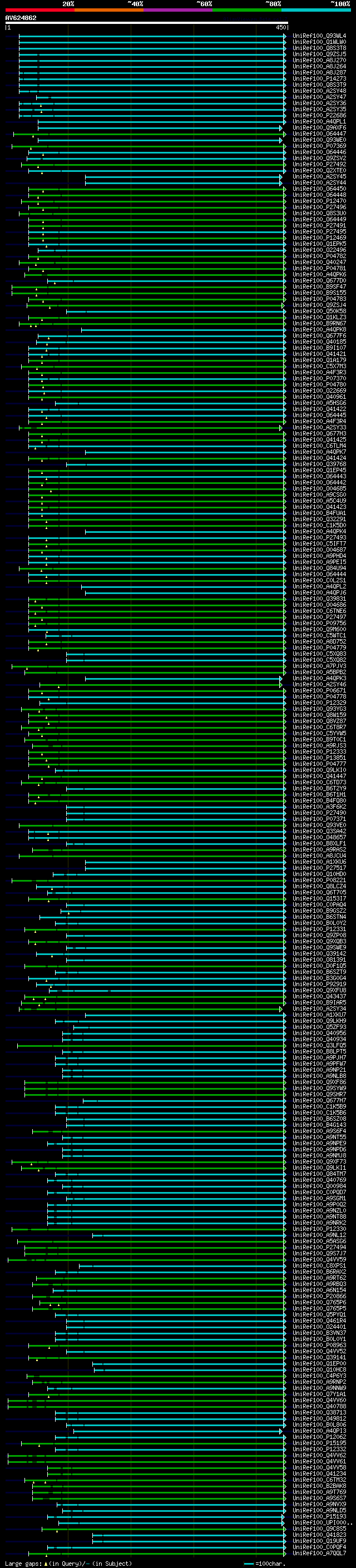Image resolution: width=356 pixels, height=1568 pixels.
Task: Select the UniRef100_B9GSZ2 label
Action: click(x=319, y=911)
